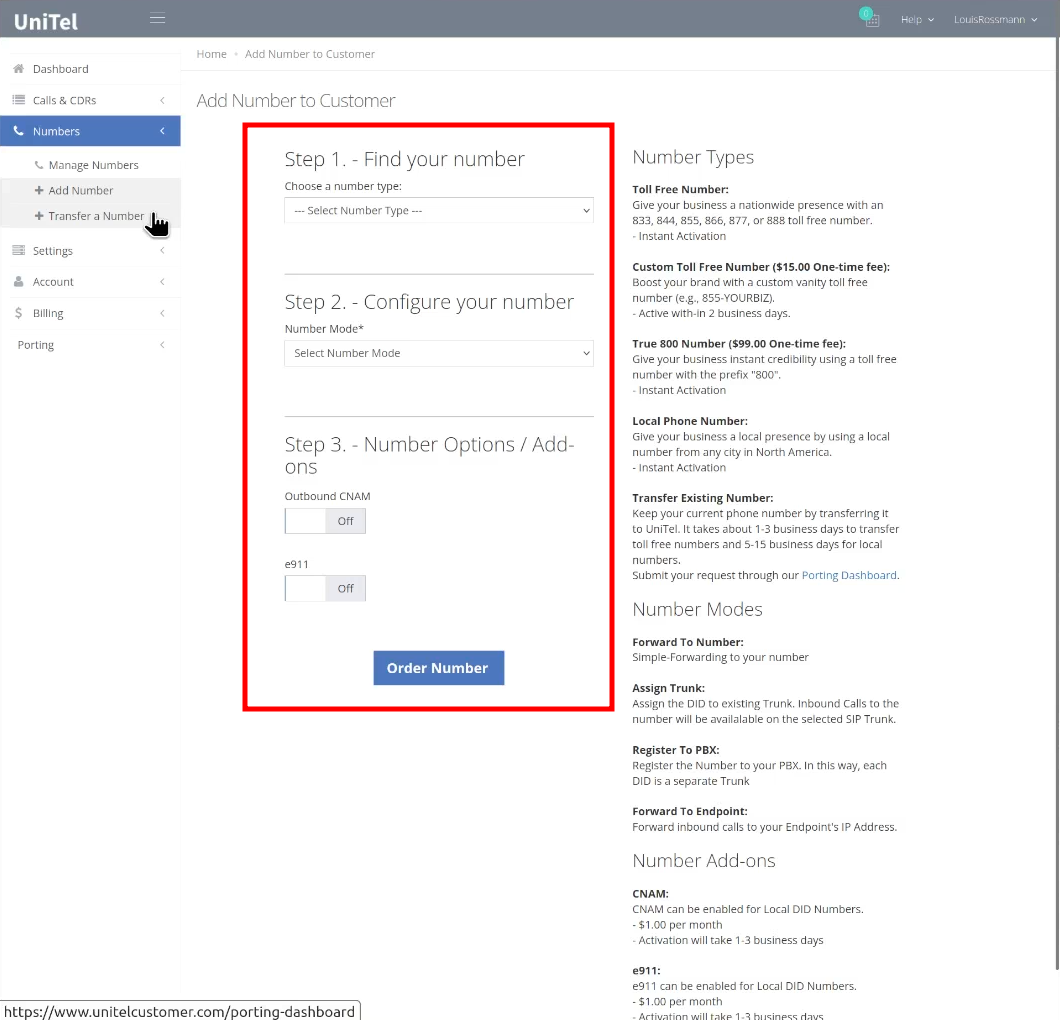Click the Settings sidebar icon
This screenshot has height=1020, width=1060.
click(x=19, y=250)
